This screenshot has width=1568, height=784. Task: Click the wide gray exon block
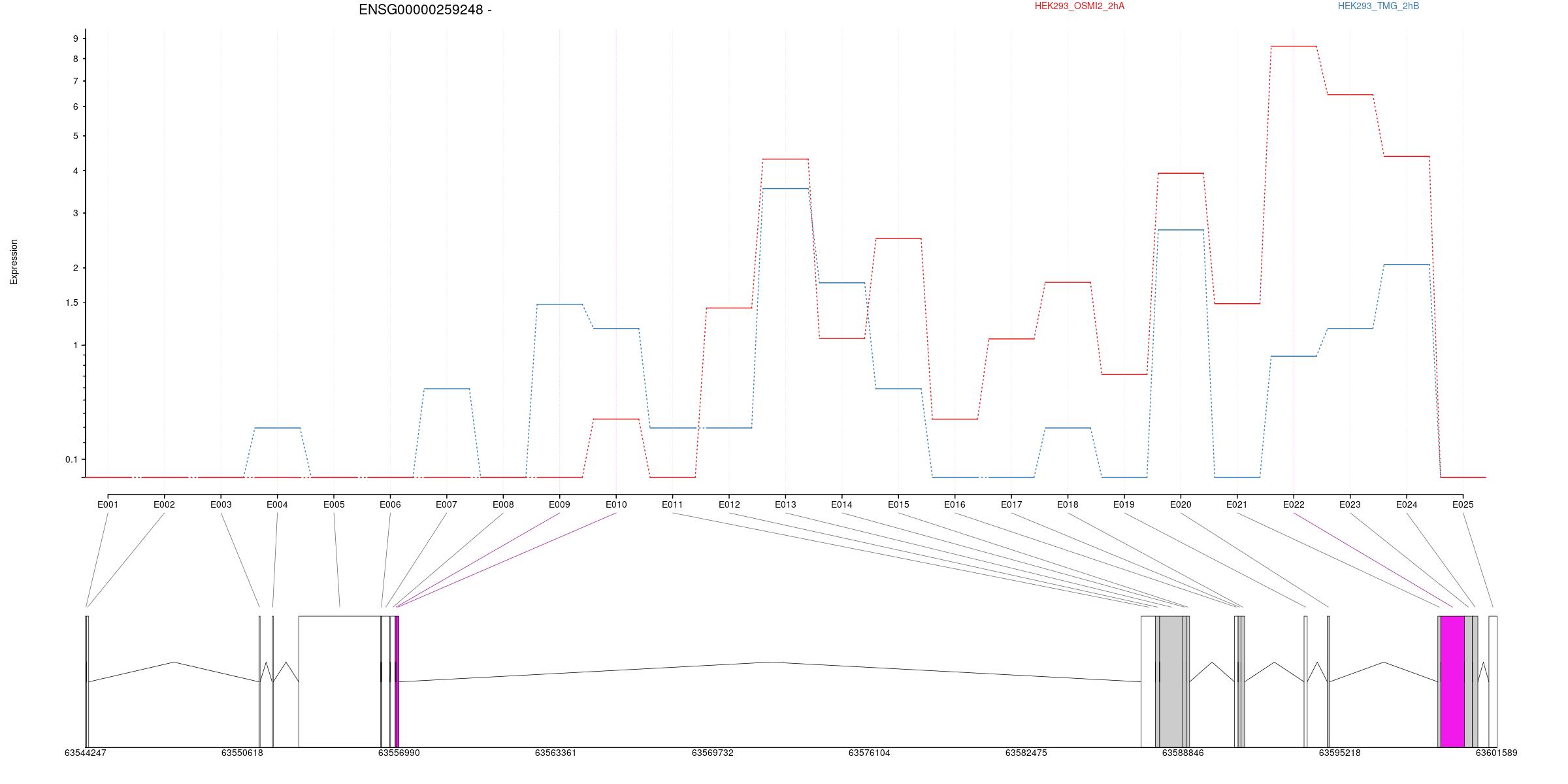pos(1171,681)
